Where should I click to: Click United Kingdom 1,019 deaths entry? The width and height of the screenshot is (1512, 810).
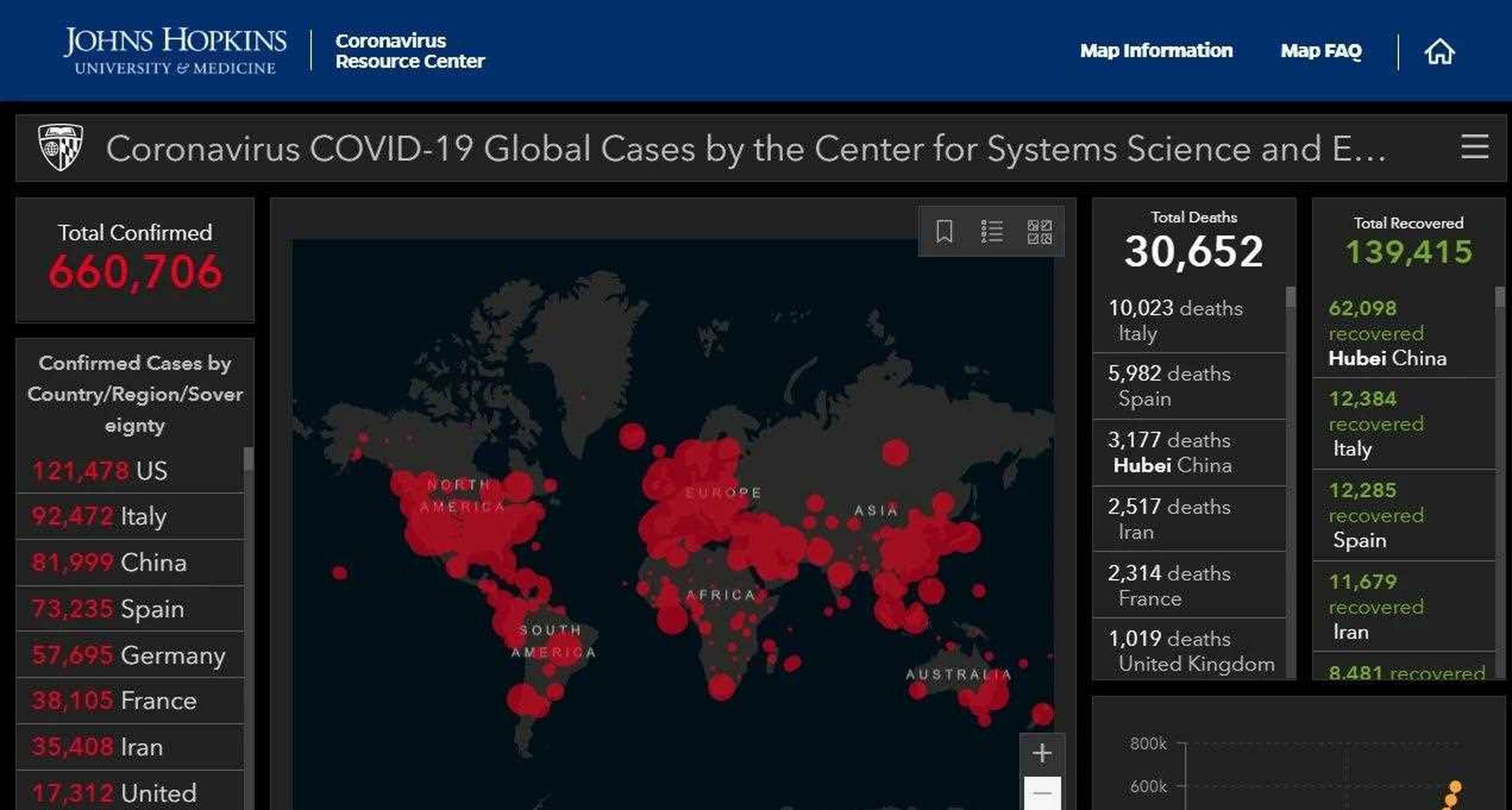1189,650
